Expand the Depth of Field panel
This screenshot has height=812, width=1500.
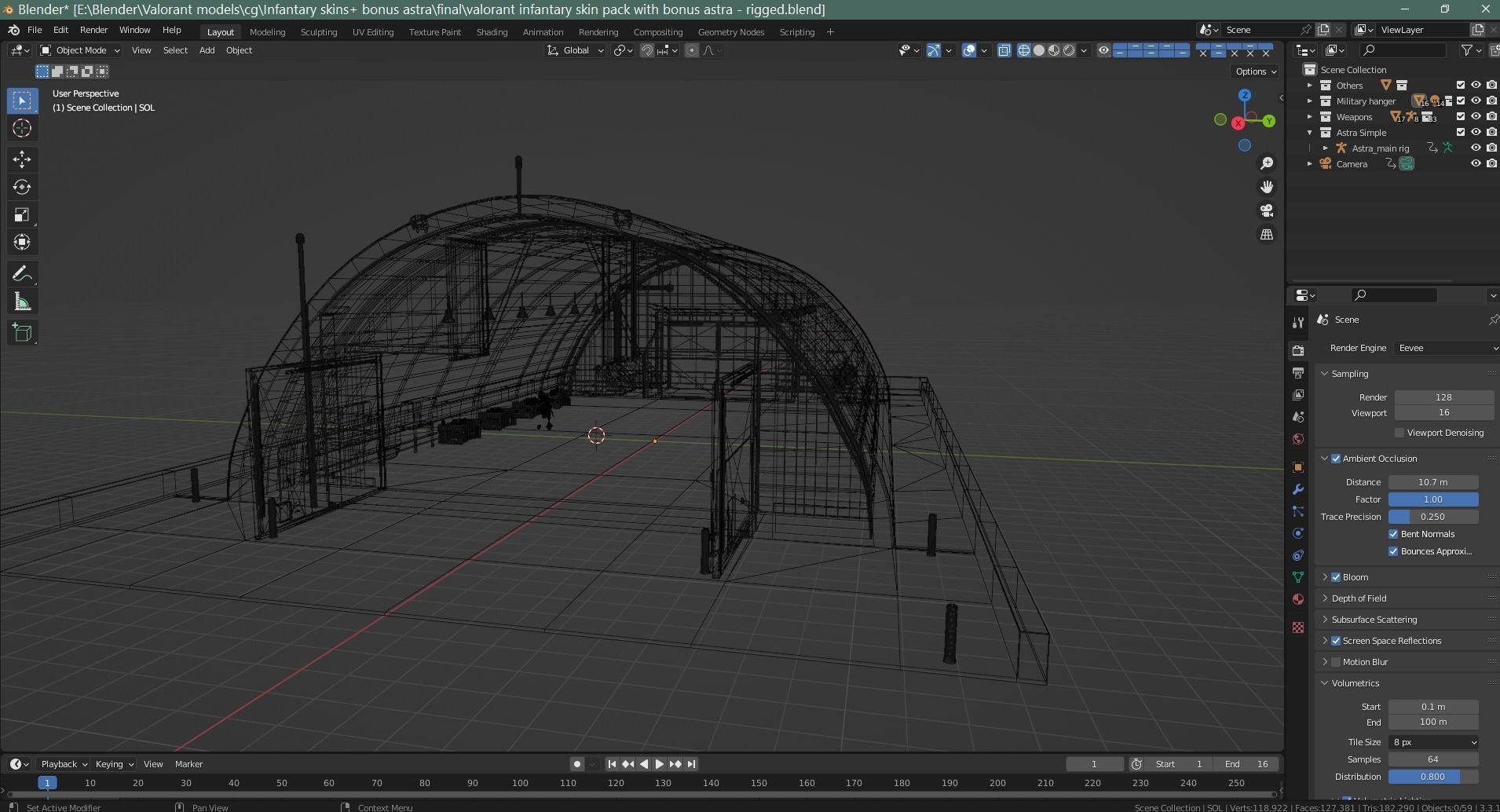coord(1359,598)
